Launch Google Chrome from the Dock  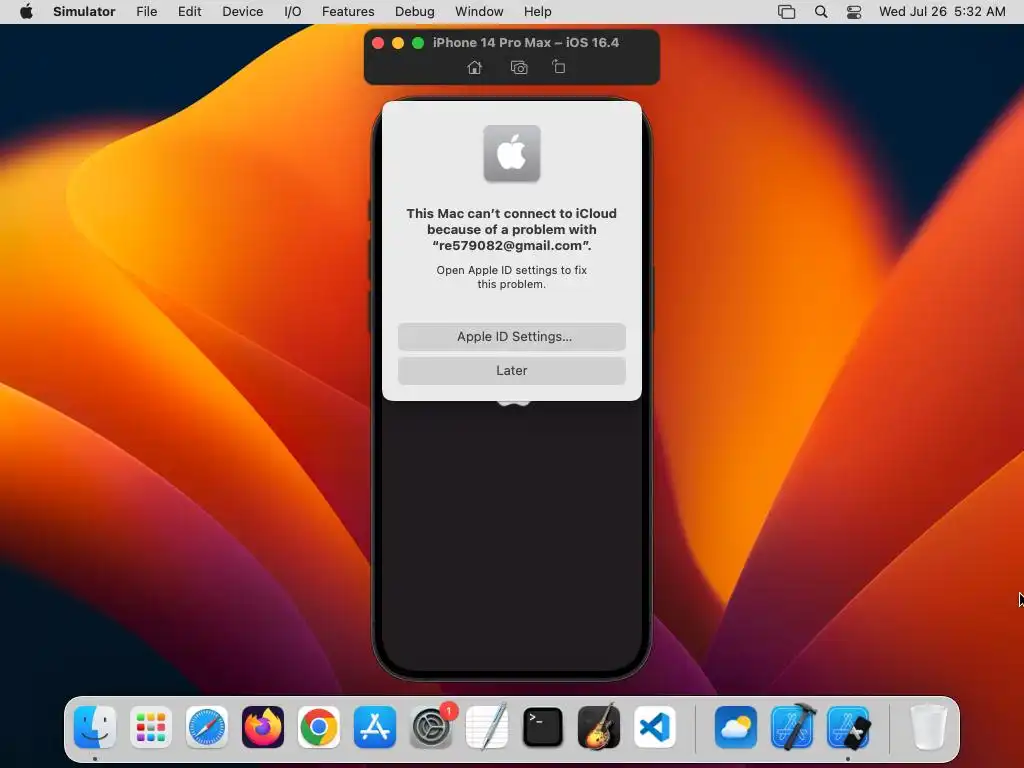coord(319,727)
